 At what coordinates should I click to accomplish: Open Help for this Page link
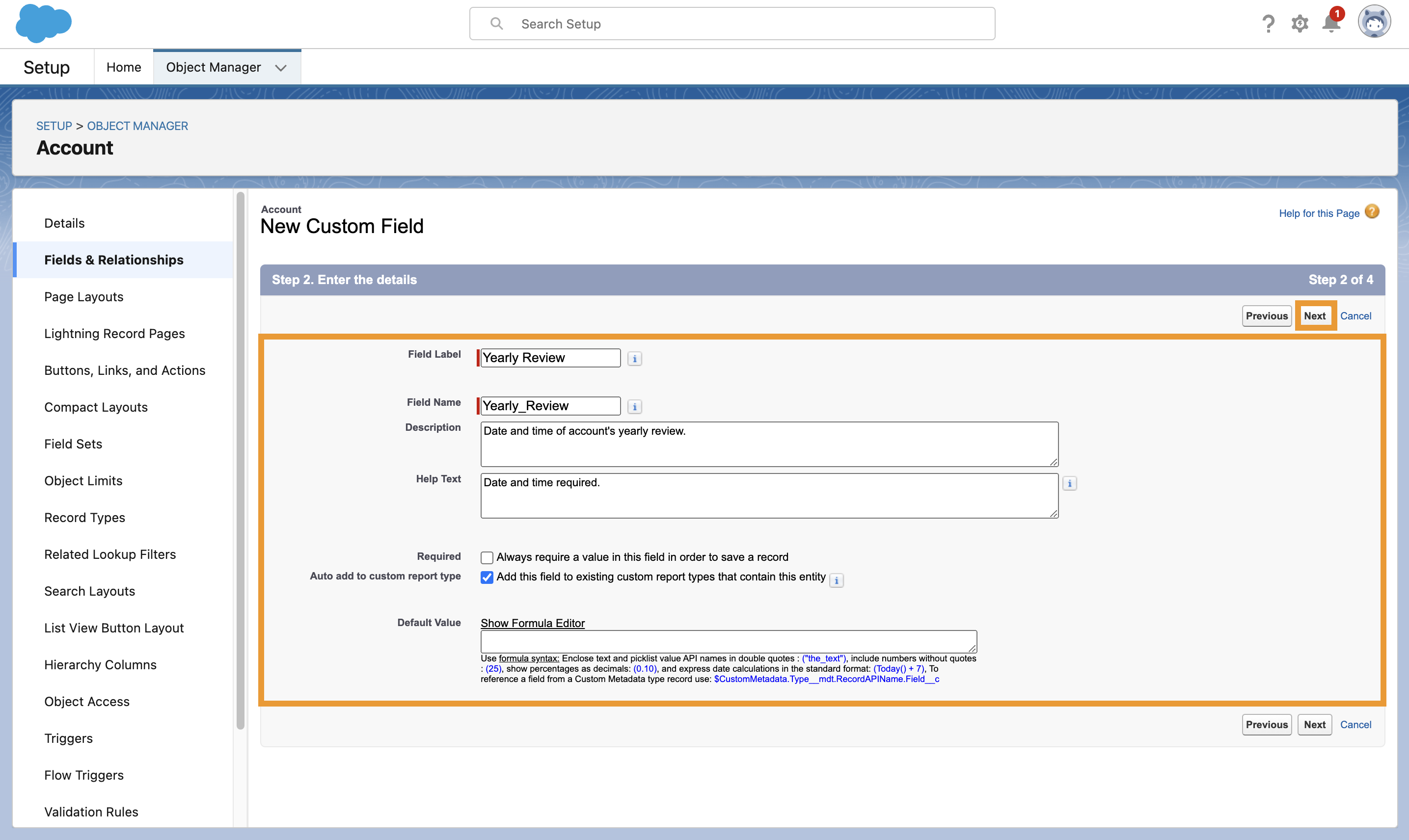(x=1319, y=213)
